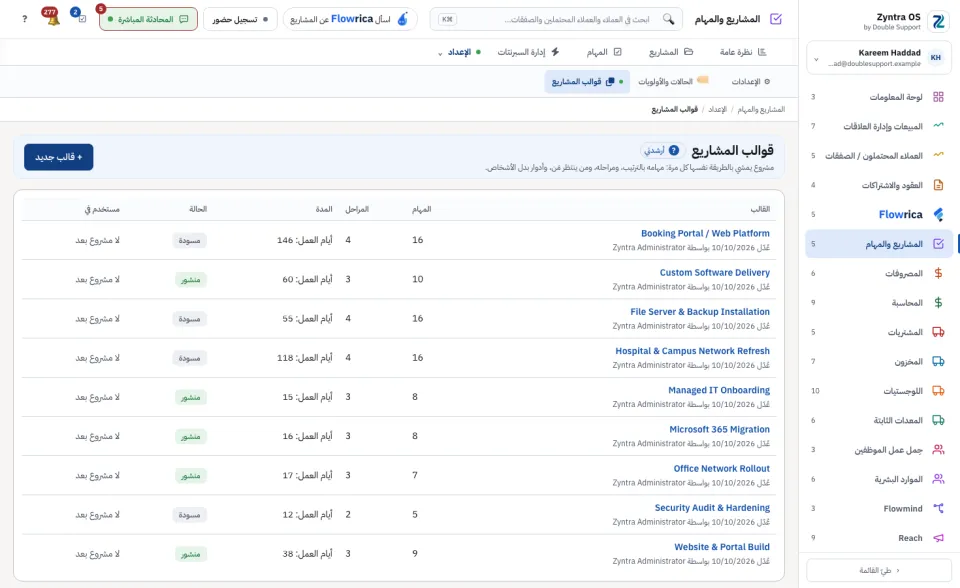Click the المهام column header in table
The width and height of the screenshot is (960, 588).
click(x=421, y=209)
